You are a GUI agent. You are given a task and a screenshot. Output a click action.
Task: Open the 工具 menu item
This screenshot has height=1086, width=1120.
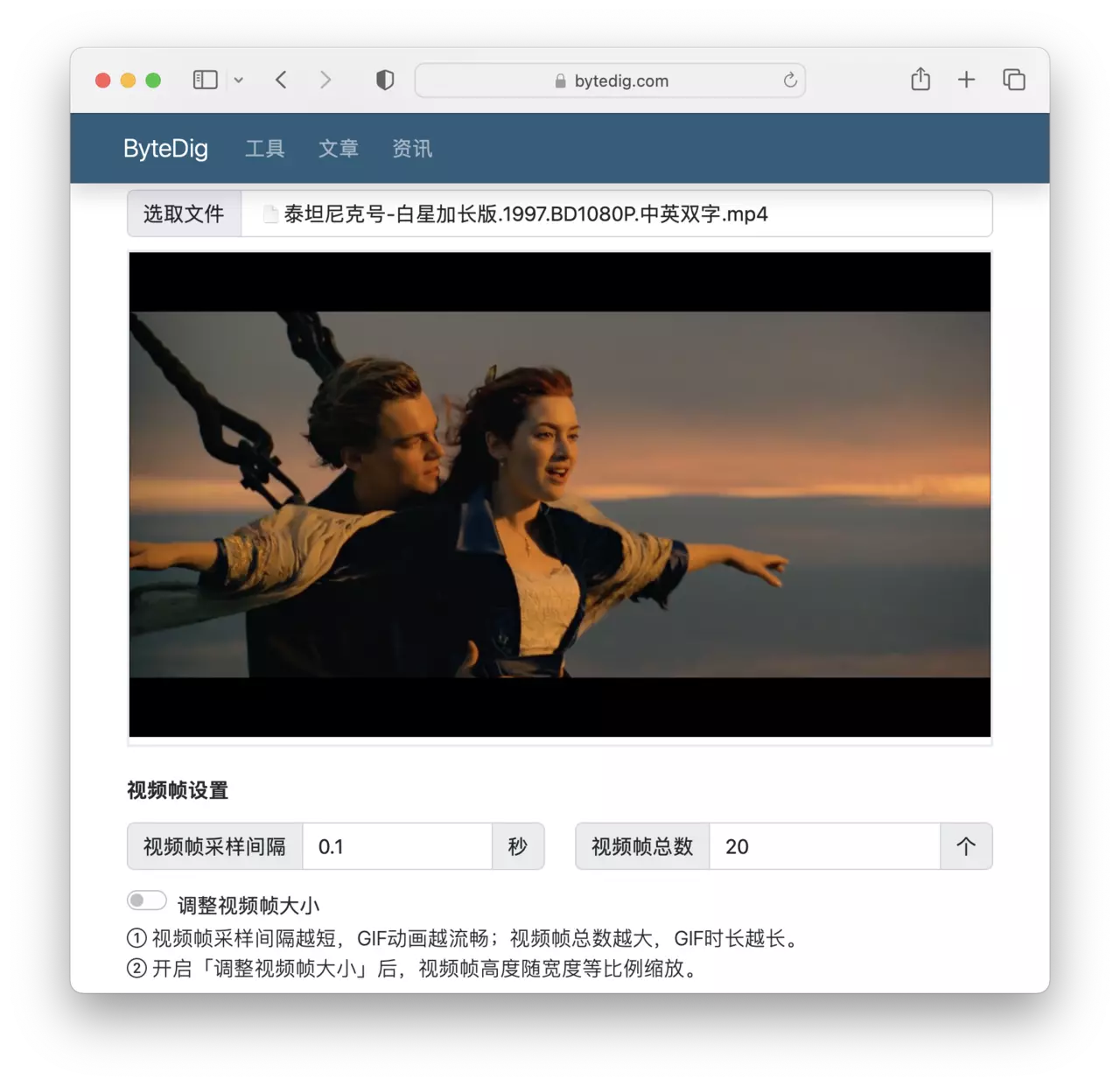[265, 149]
